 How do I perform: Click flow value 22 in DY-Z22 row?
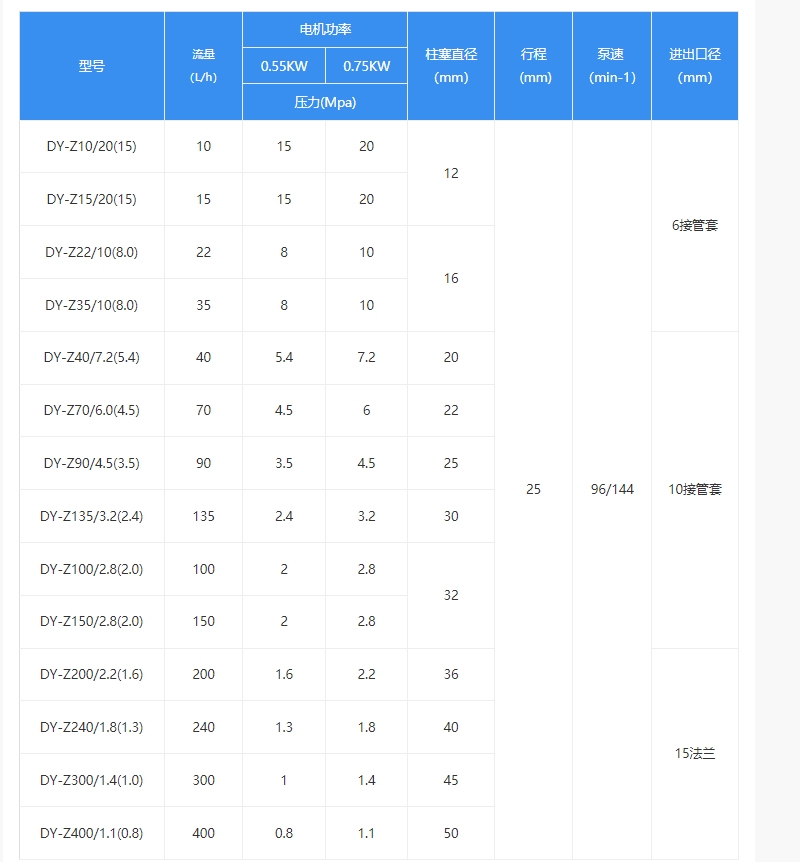(203, 252)
